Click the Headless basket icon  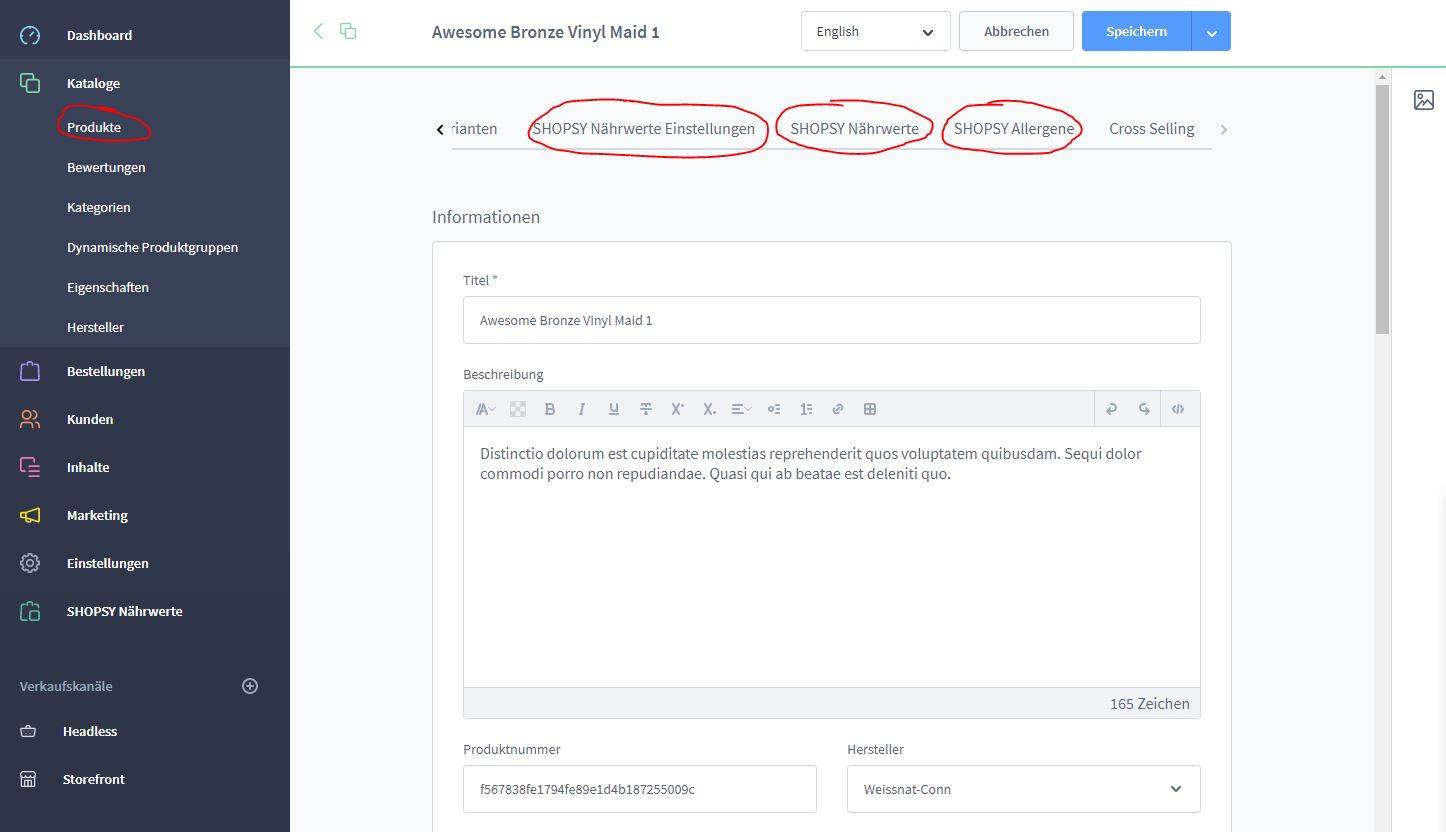(x=28, y=731)
